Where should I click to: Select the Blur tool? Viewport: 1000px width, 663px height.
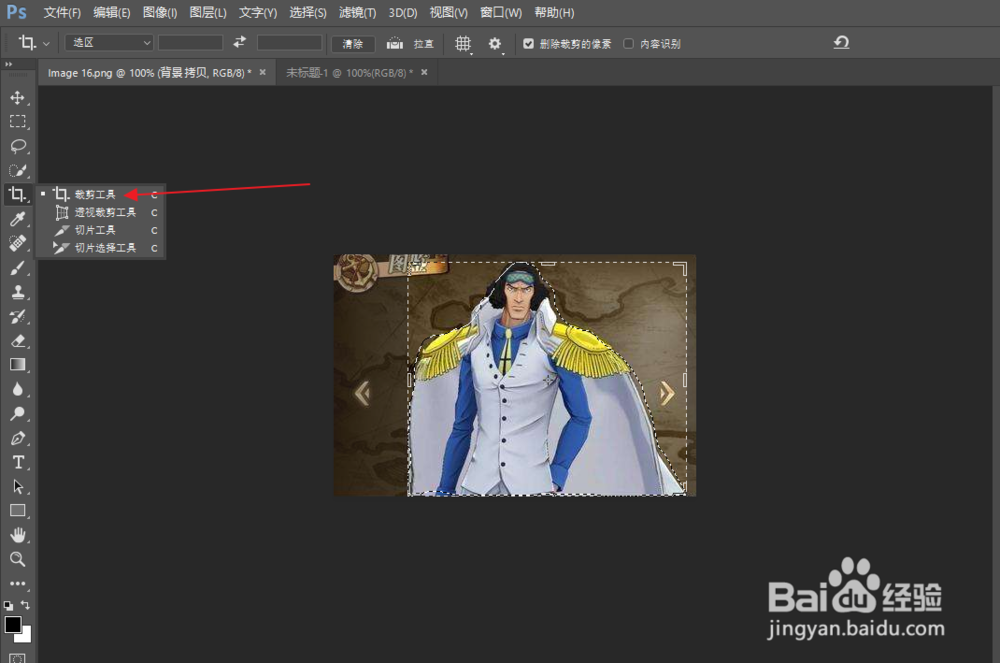(x=17, y=390)
